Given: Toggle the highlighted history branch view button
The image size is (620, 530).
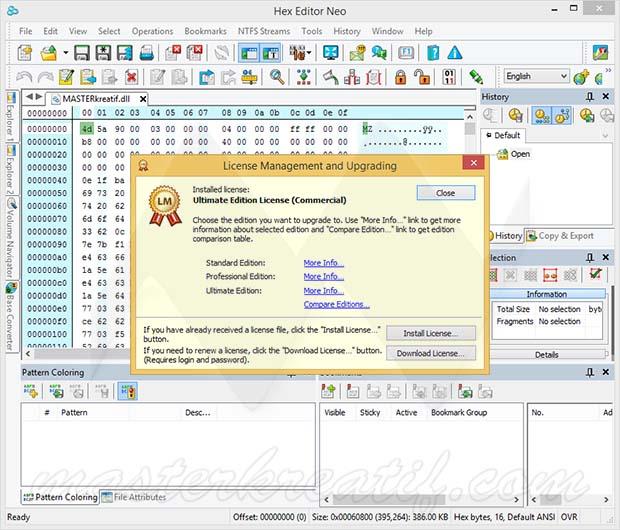Looking at the screenshot, I should pyautogui.click(x=562, y=115).
